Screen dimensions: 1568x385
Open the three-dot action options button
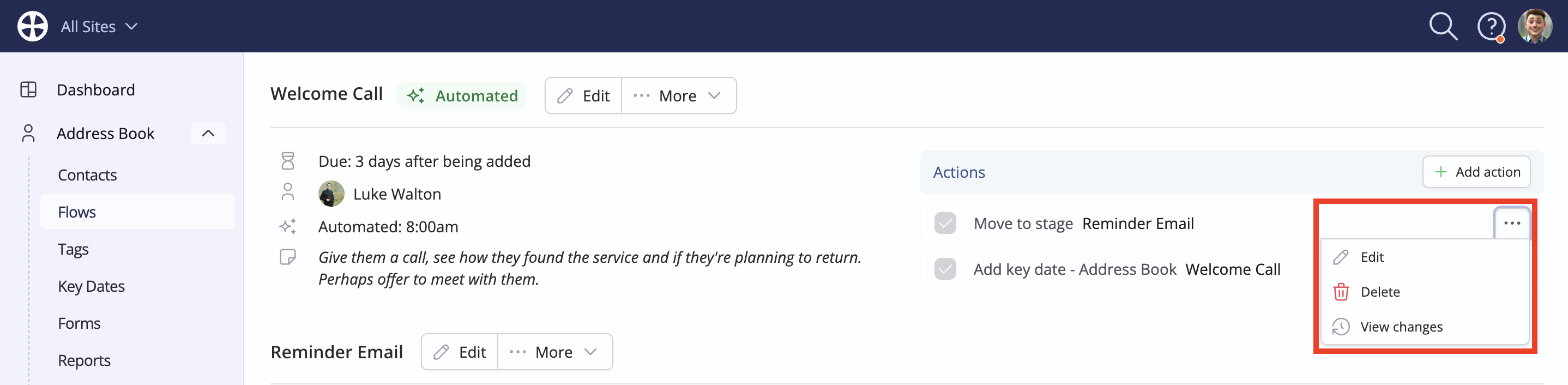coord(1512,223)
